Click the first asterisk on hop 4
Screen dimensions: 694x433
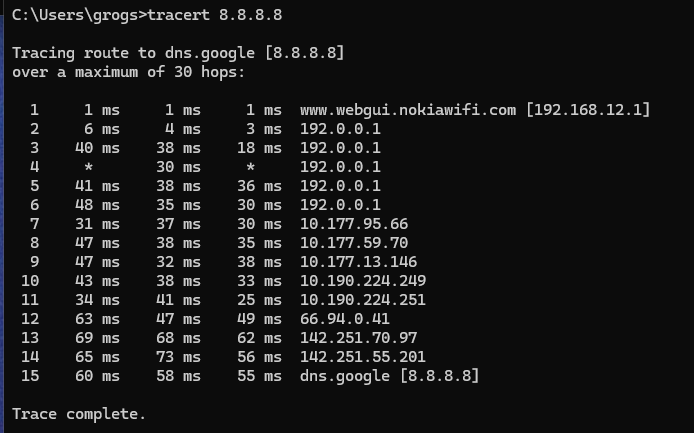89,167
